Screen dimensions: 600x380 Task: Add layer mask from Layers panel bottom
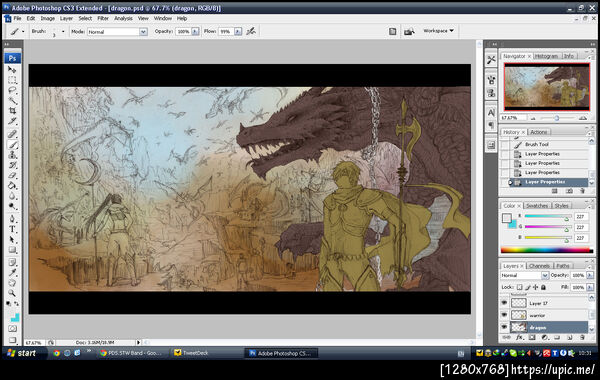[x=532, y=338]
